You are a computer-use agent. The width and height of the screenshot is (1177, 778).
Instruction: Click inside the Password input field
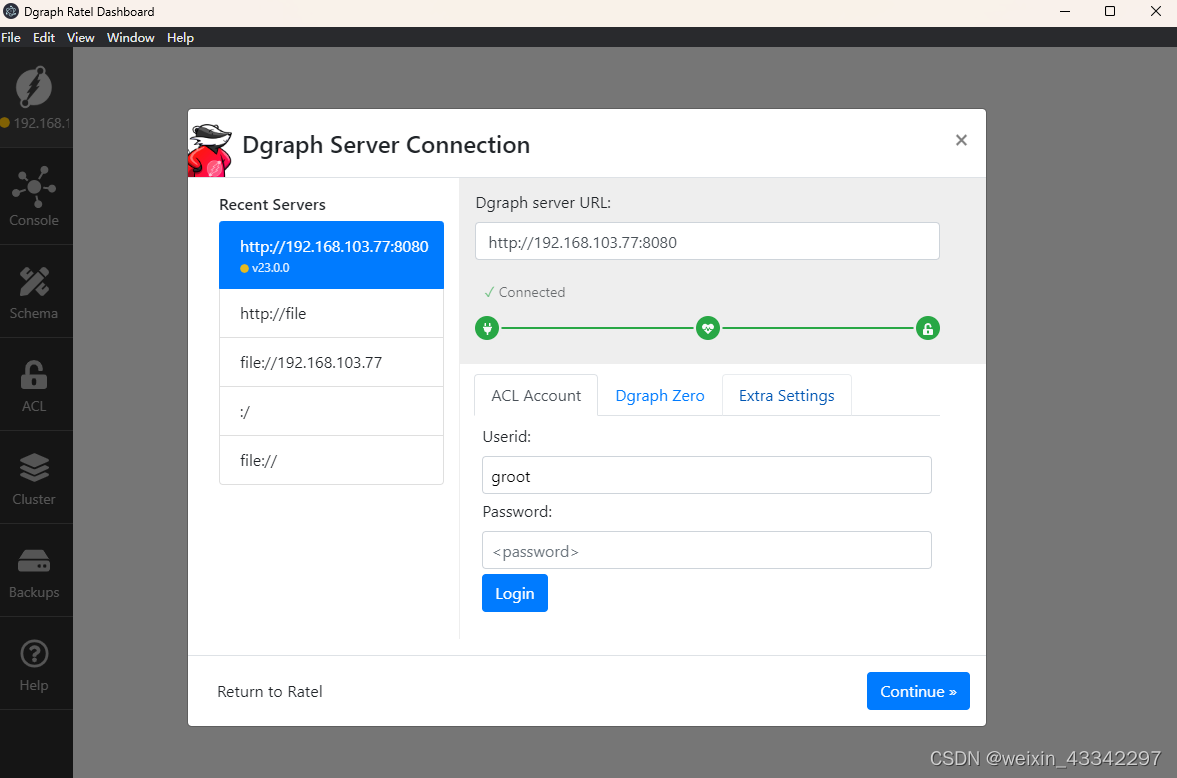[707, 550]
